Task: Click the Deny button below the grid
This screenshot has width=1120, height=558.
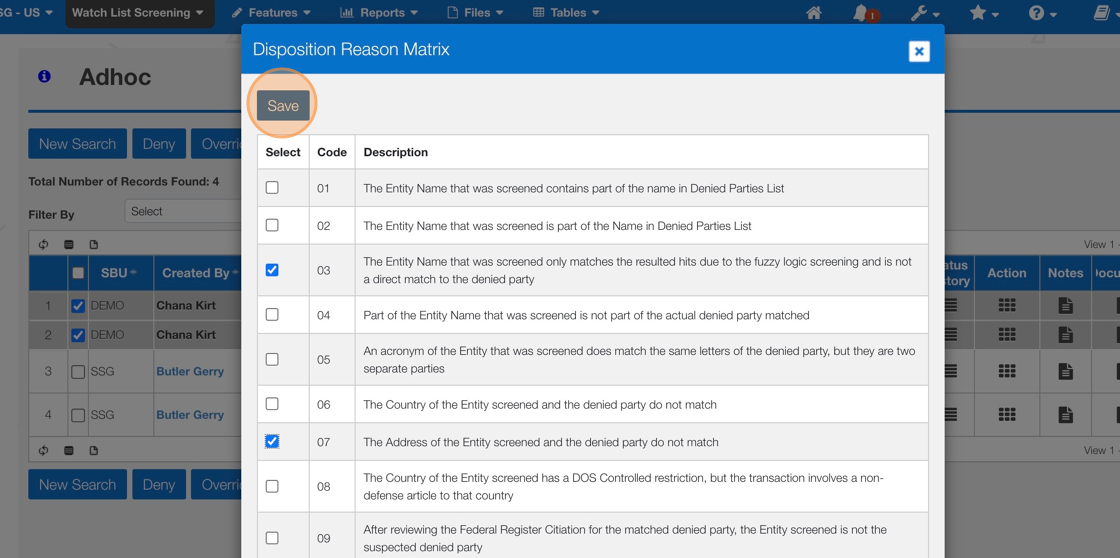Action: (x=159, y=484)
